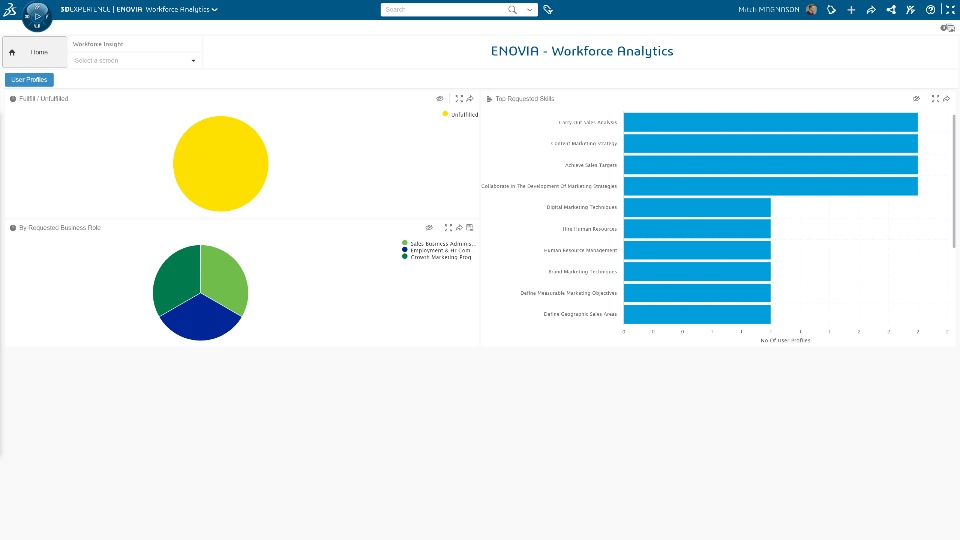
Task: Open Mitch Mognoson user profile name
Action: point(769,10)
